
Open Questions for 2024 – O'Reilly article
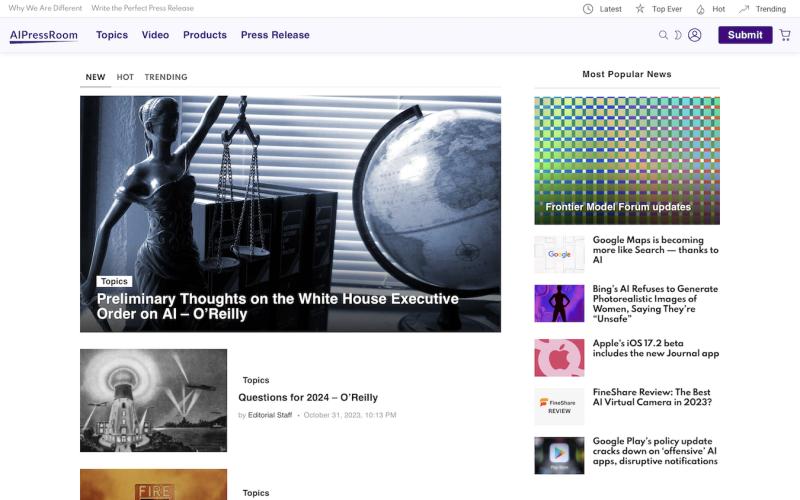coord(308,397)
